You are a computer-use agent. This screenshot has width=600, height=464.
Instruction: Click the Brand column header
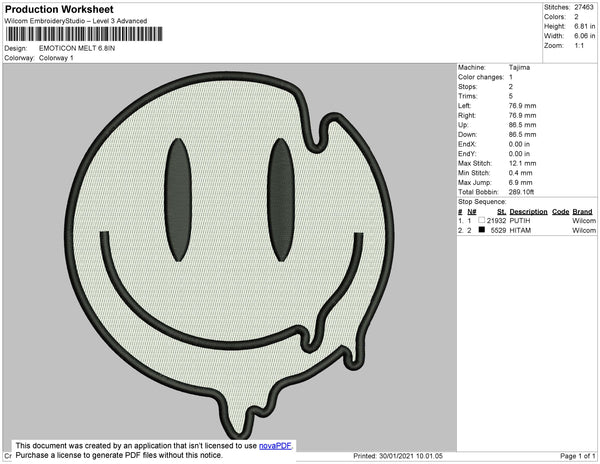point(582,212)
